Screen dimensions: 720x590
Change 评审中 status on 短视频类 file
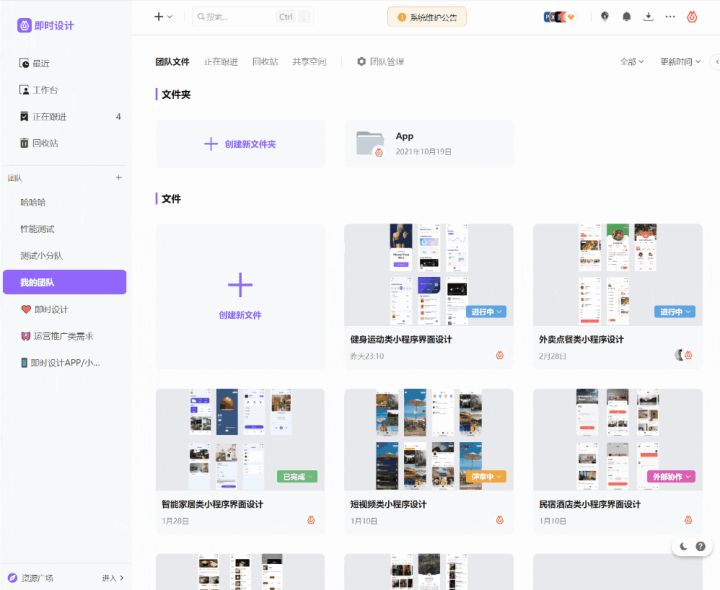click(x=486, y=477)
